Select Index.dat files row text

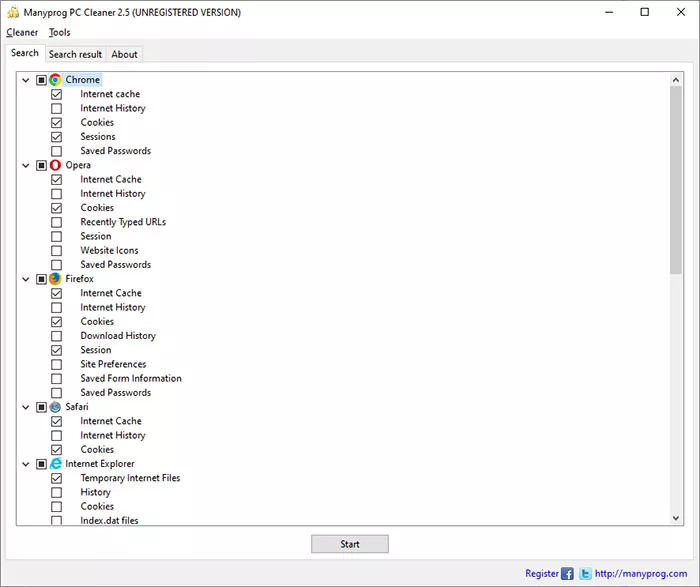[109, 520]
